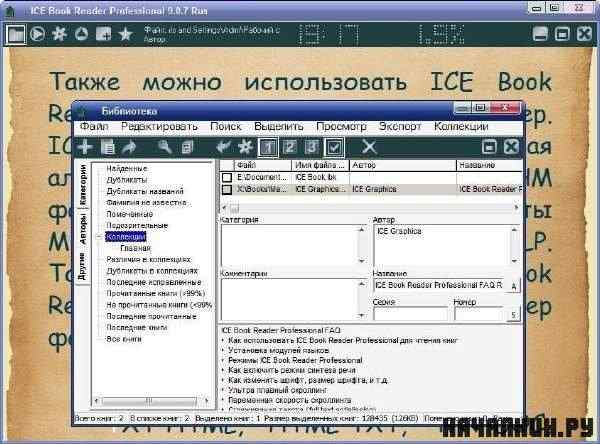Open the Выделить menu
600x444 pixels.
click(x=279, y=126)
